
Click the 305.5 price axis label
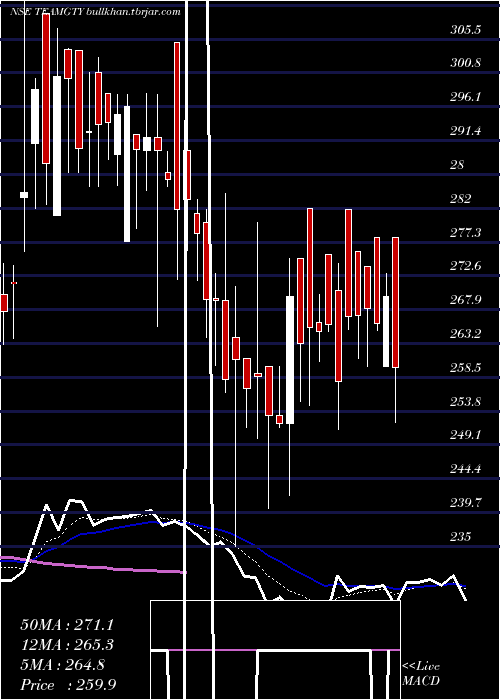coord(465,30)
